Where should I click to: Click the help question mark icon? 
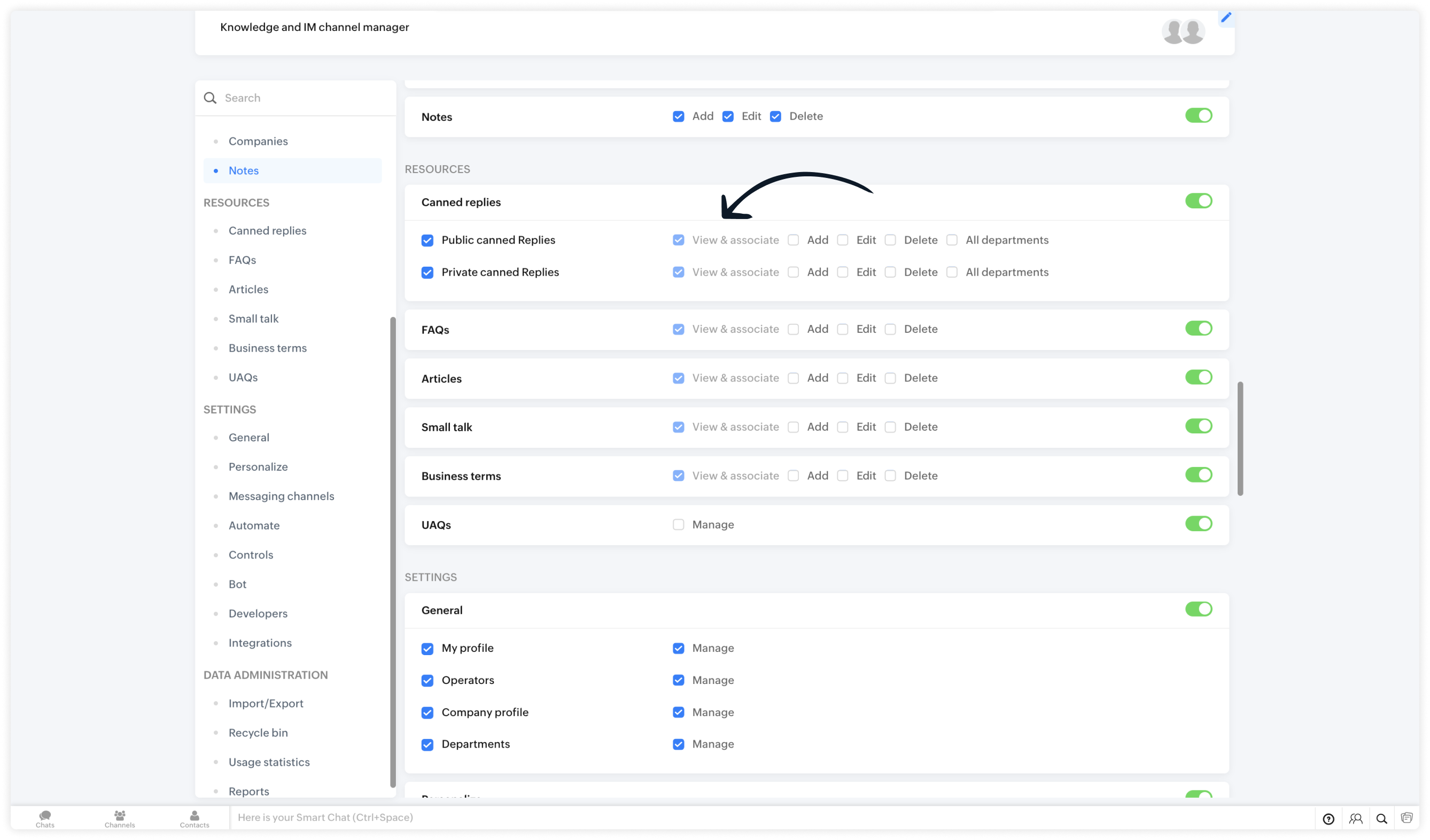point(1328,819)
